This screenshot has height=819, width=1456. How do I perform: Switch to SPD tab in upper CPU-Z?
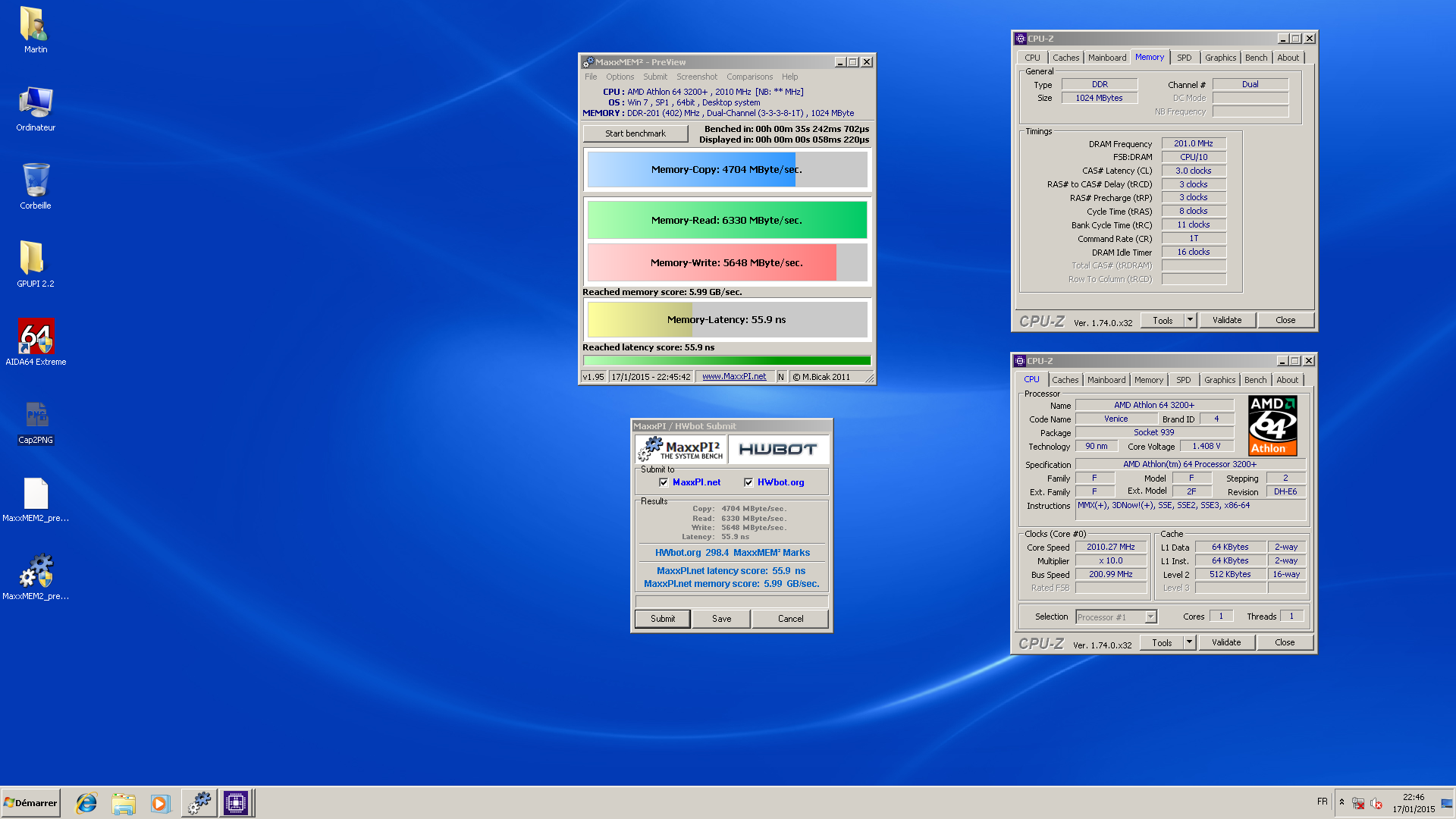click(1184, 58)
